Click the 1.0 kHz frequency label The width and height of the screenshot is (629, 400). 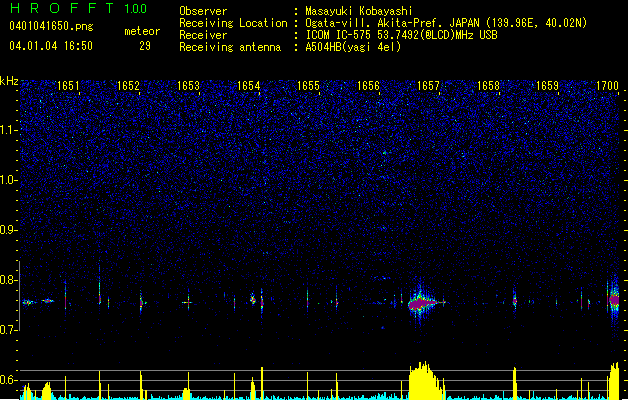click(x=9, y=180)
